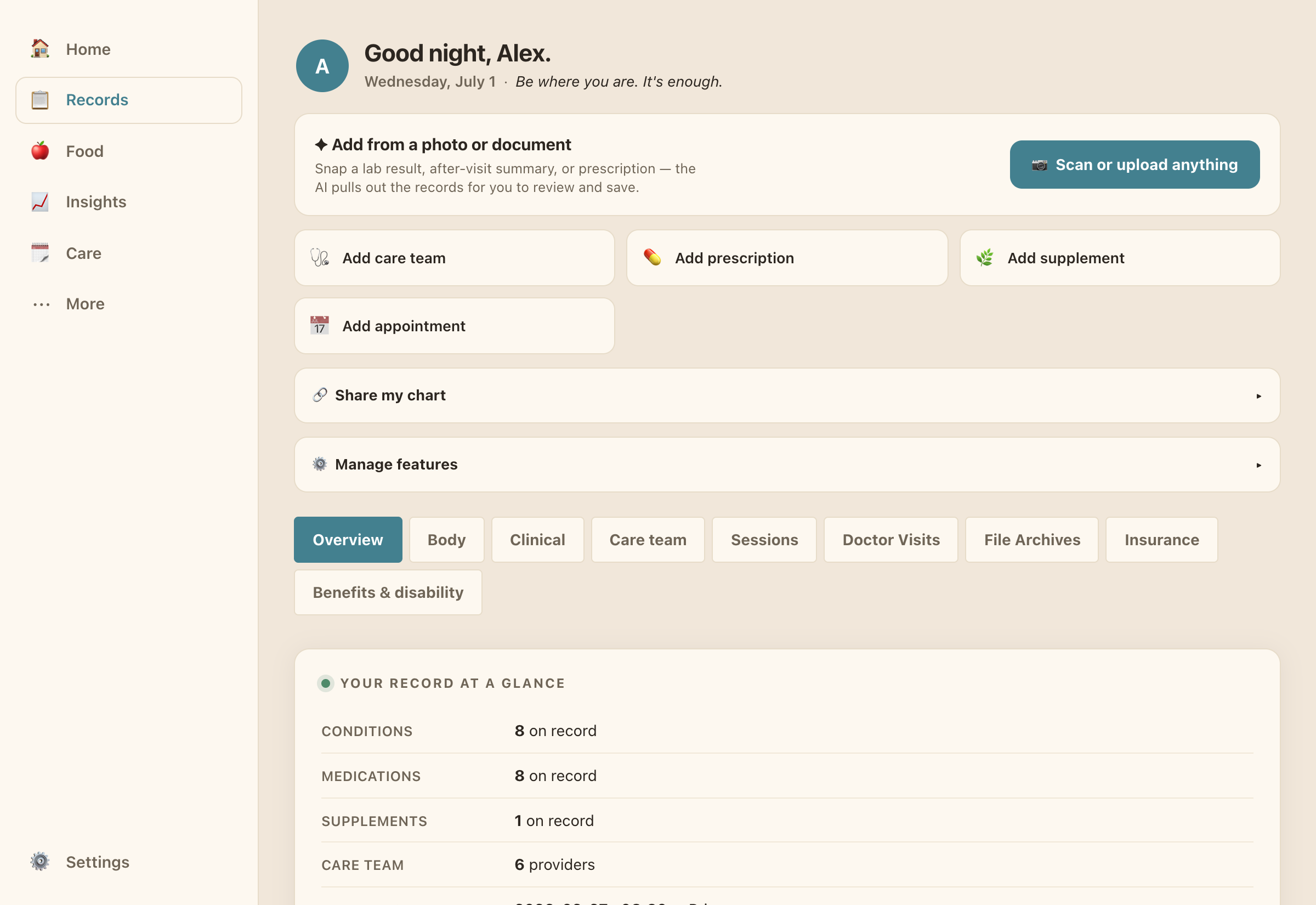
Task: Click the pill icon for Add prescription
Action: 653,258
